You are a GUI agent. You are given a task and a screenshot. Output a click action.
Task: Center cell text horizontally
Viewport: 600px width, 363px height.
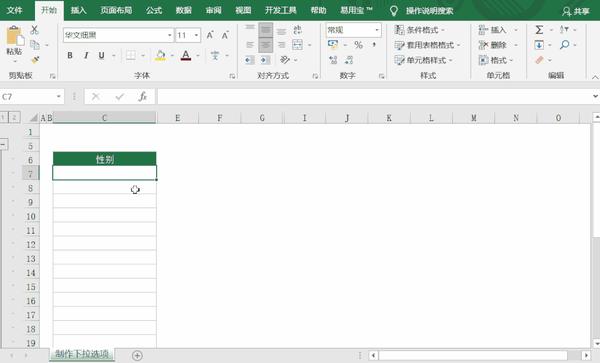coord(266,45)
